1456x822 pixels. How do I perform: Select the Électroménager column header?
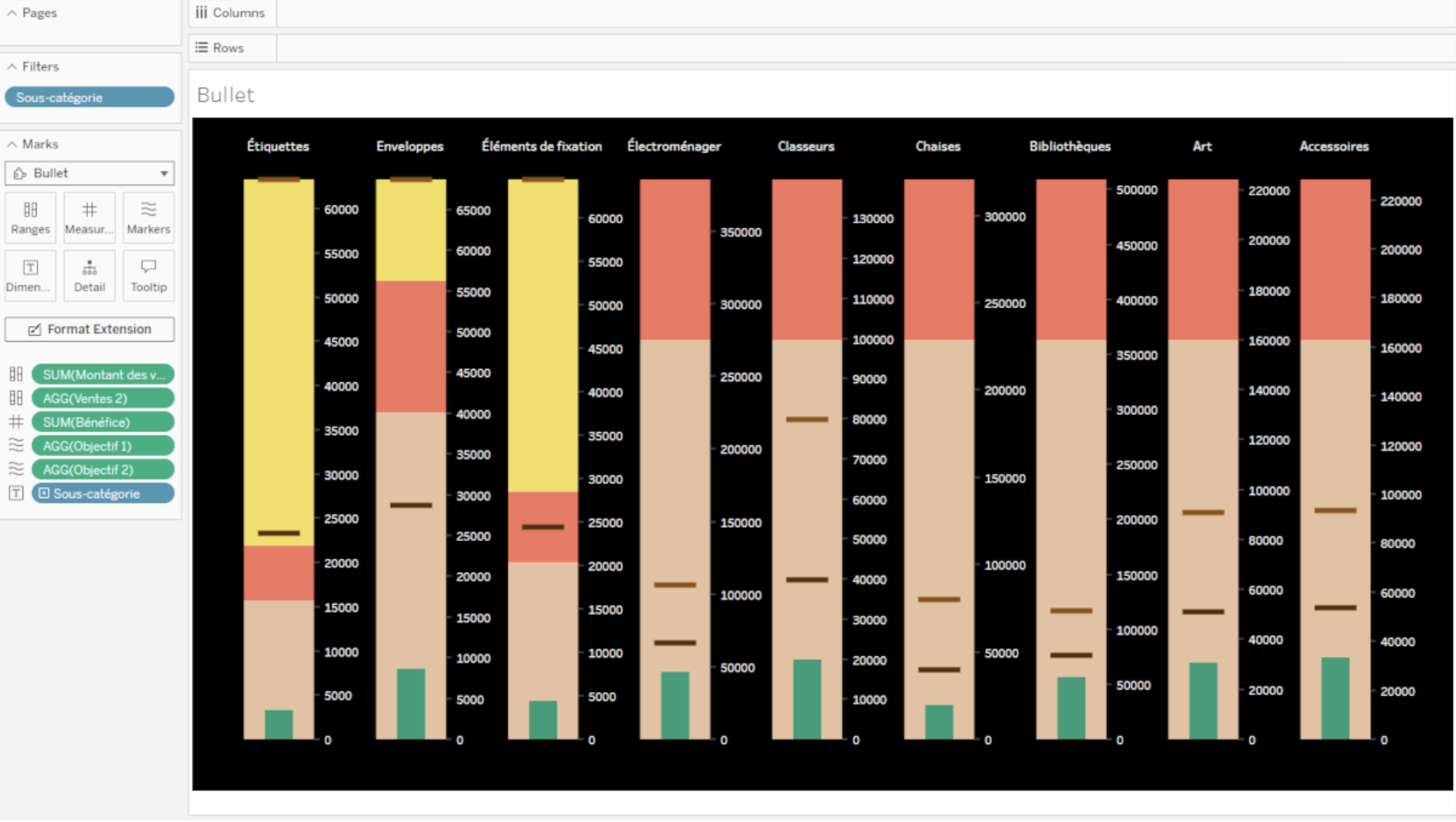coord(673,146)
